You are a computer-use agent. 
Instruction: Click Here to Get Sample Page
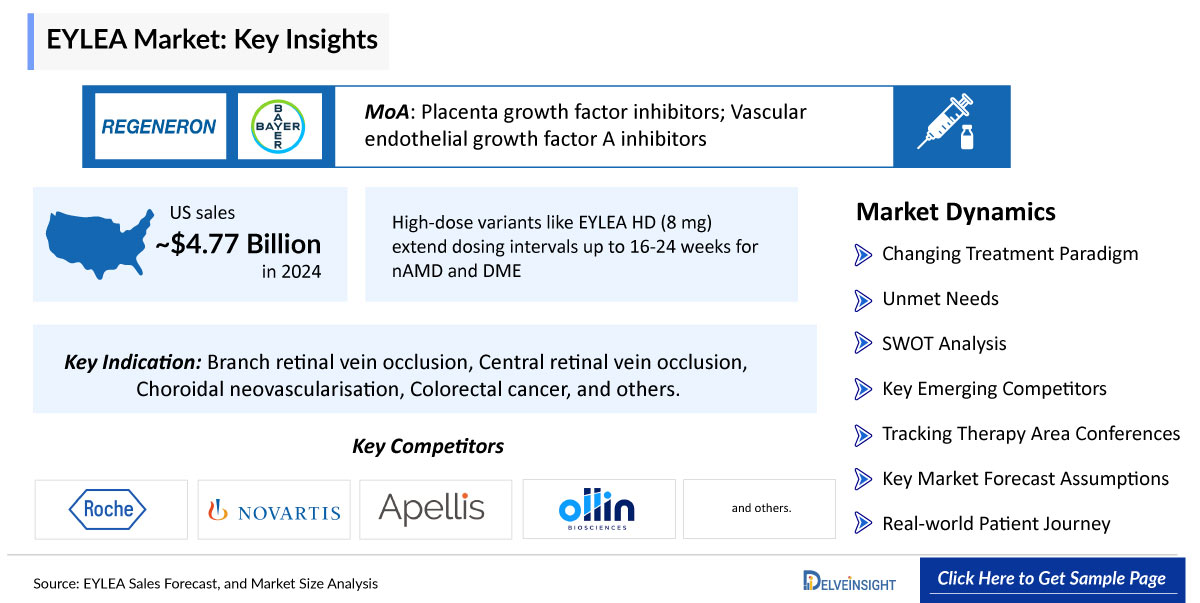click(1051, 579)
